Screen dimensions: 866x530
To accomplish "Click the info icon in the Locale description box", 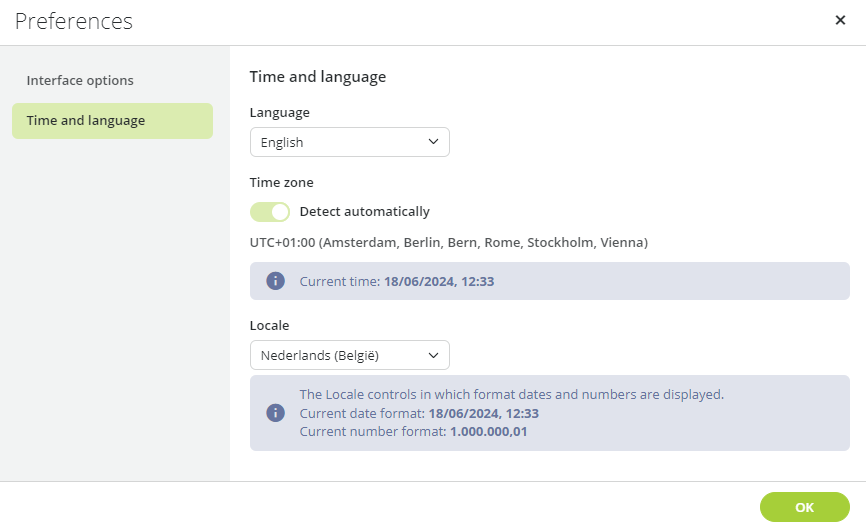I will click(276, 412).
